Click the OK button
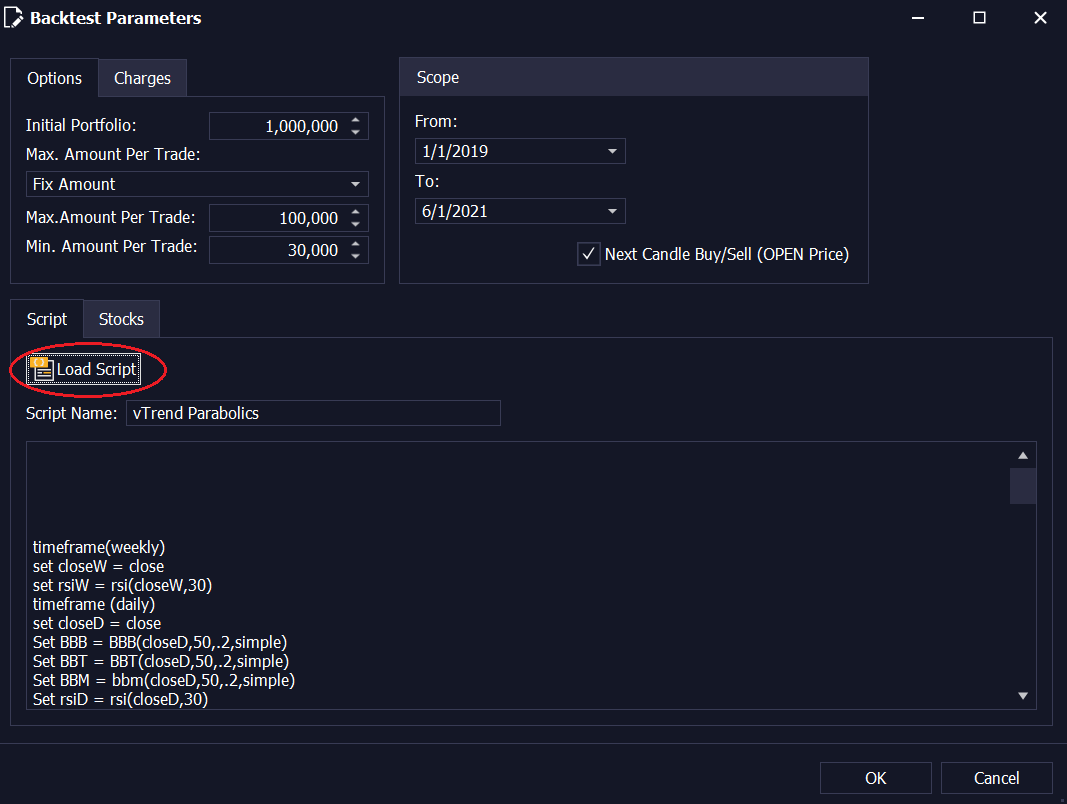Viewport: 1067px width, 804px height. [x=875, y=778]
